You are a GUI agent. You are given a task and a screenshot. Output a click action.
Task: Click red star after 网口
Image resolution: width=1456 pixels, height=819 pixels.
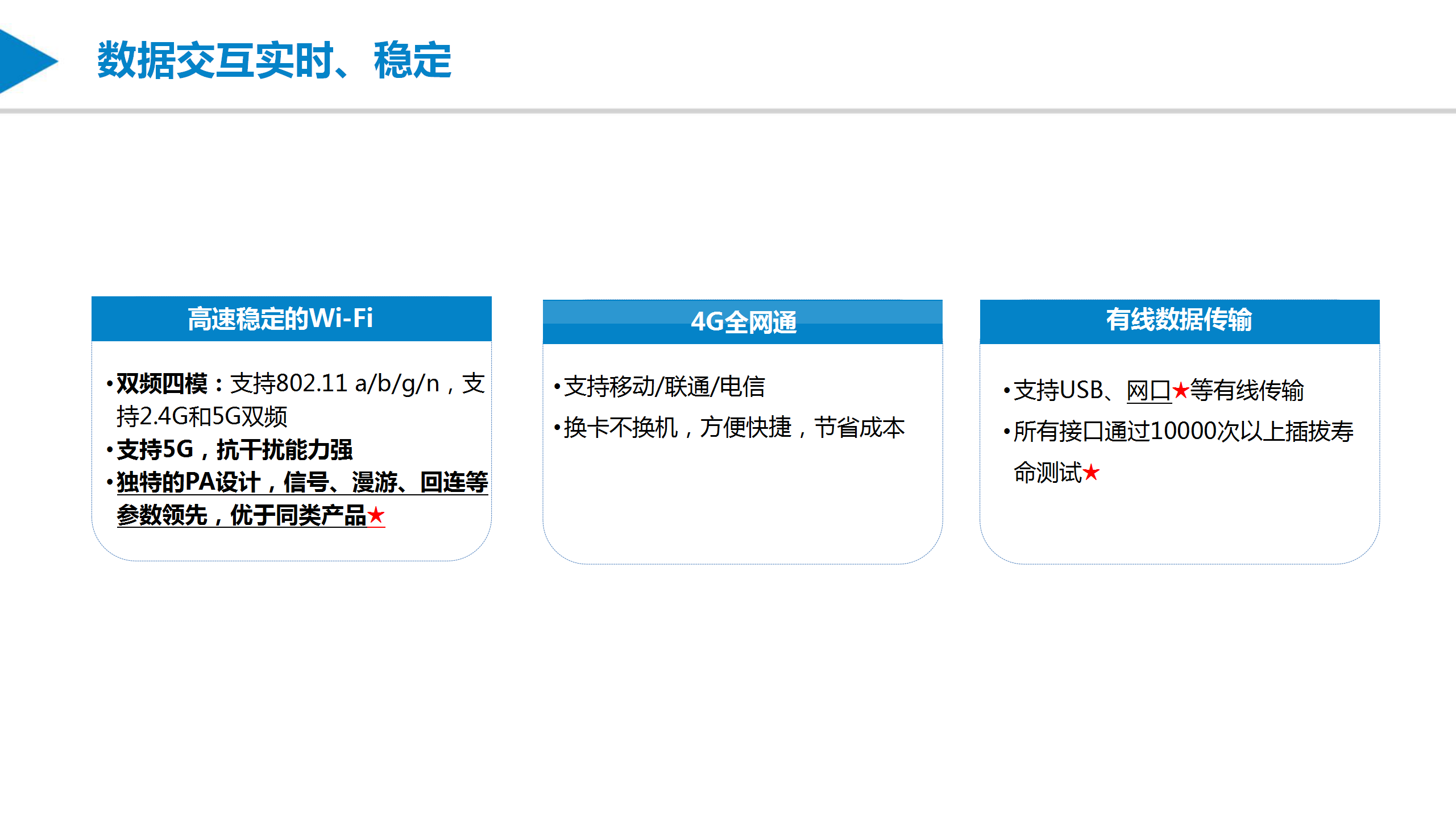coord(1180,391)
